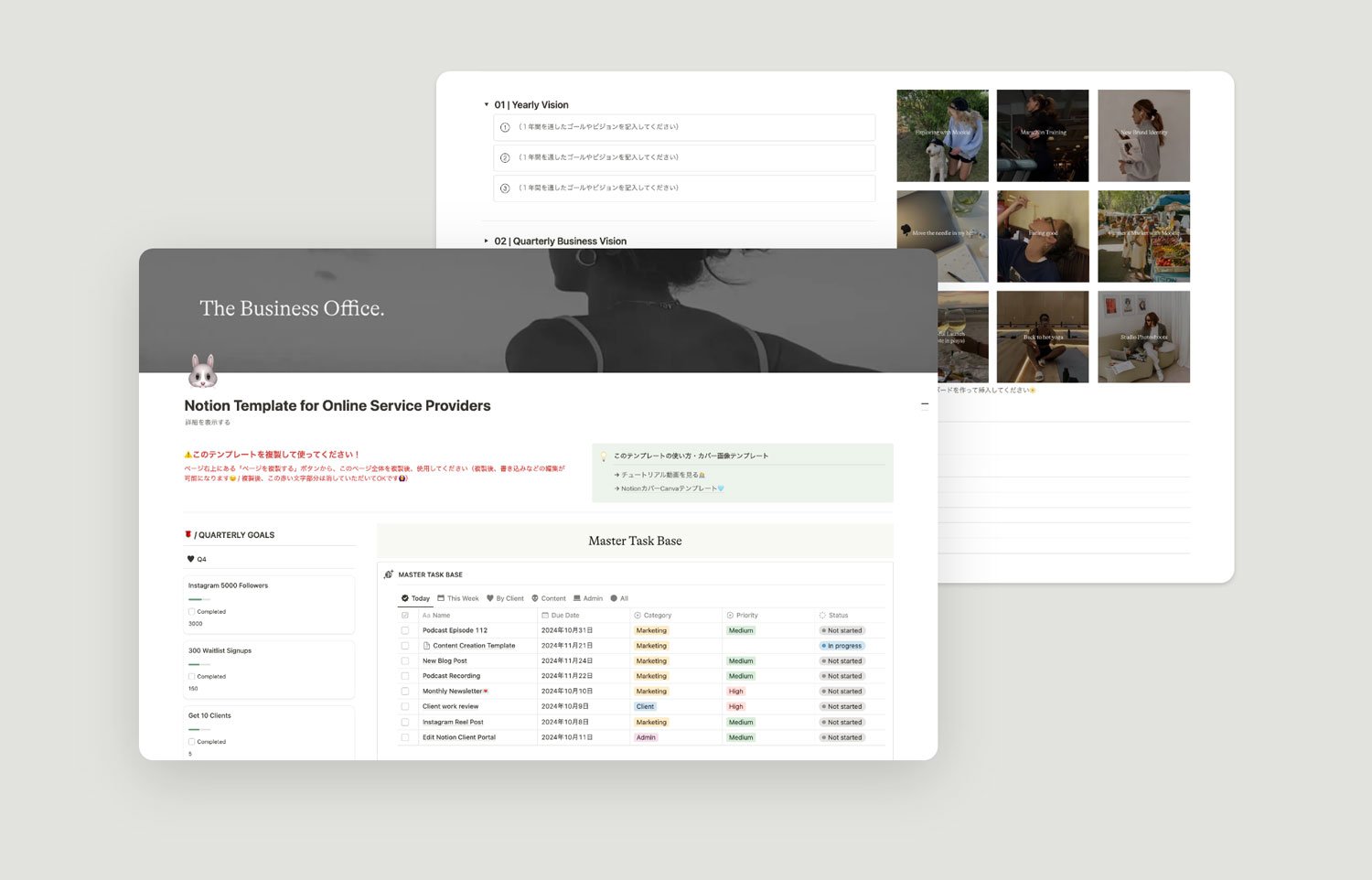The width and height of the screenshot is (1372, 880).
Task: Click the Master Task Base database icon
Action: click(x=389, y=574)
